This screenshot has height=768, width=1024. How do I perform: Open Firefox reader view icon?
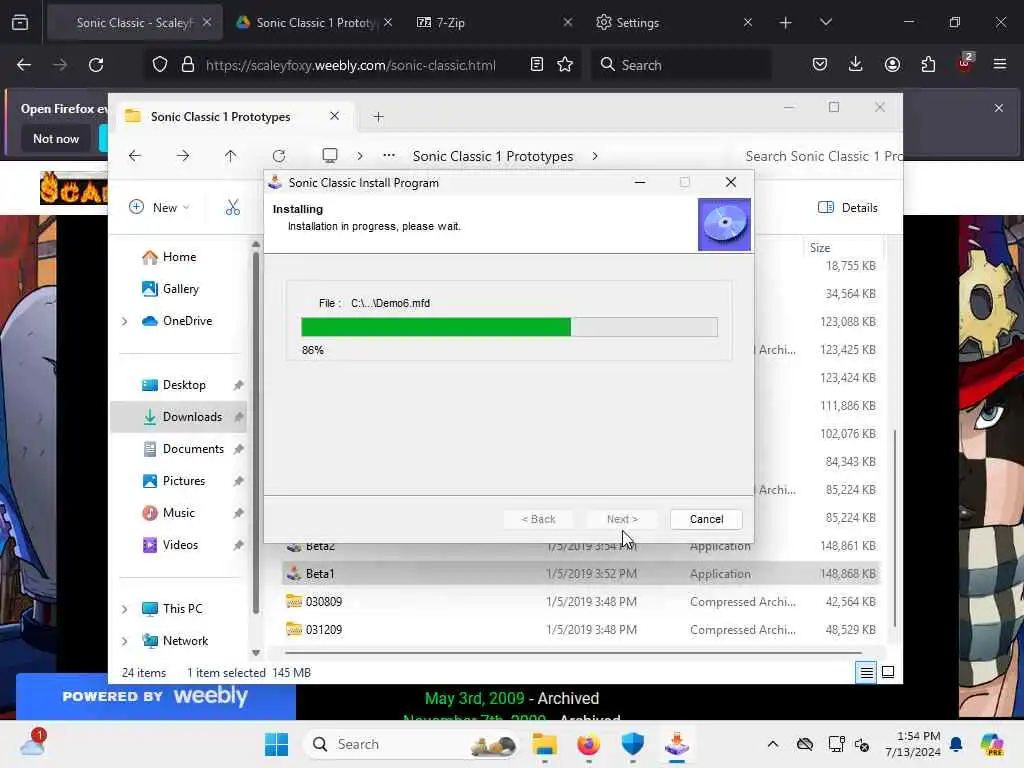pos(537,64)
